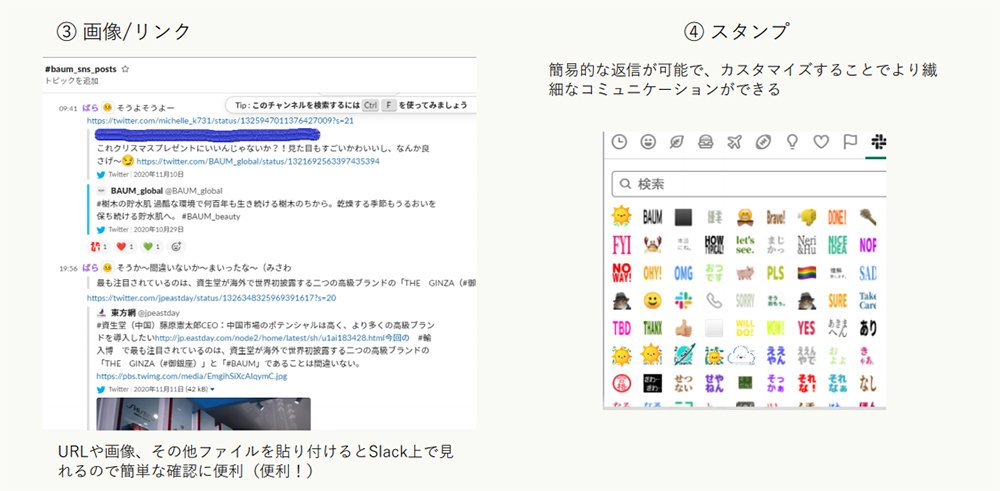
Task: Click the 検索 emoji search field
Action: pyautogui.click(x=749, y=184)
